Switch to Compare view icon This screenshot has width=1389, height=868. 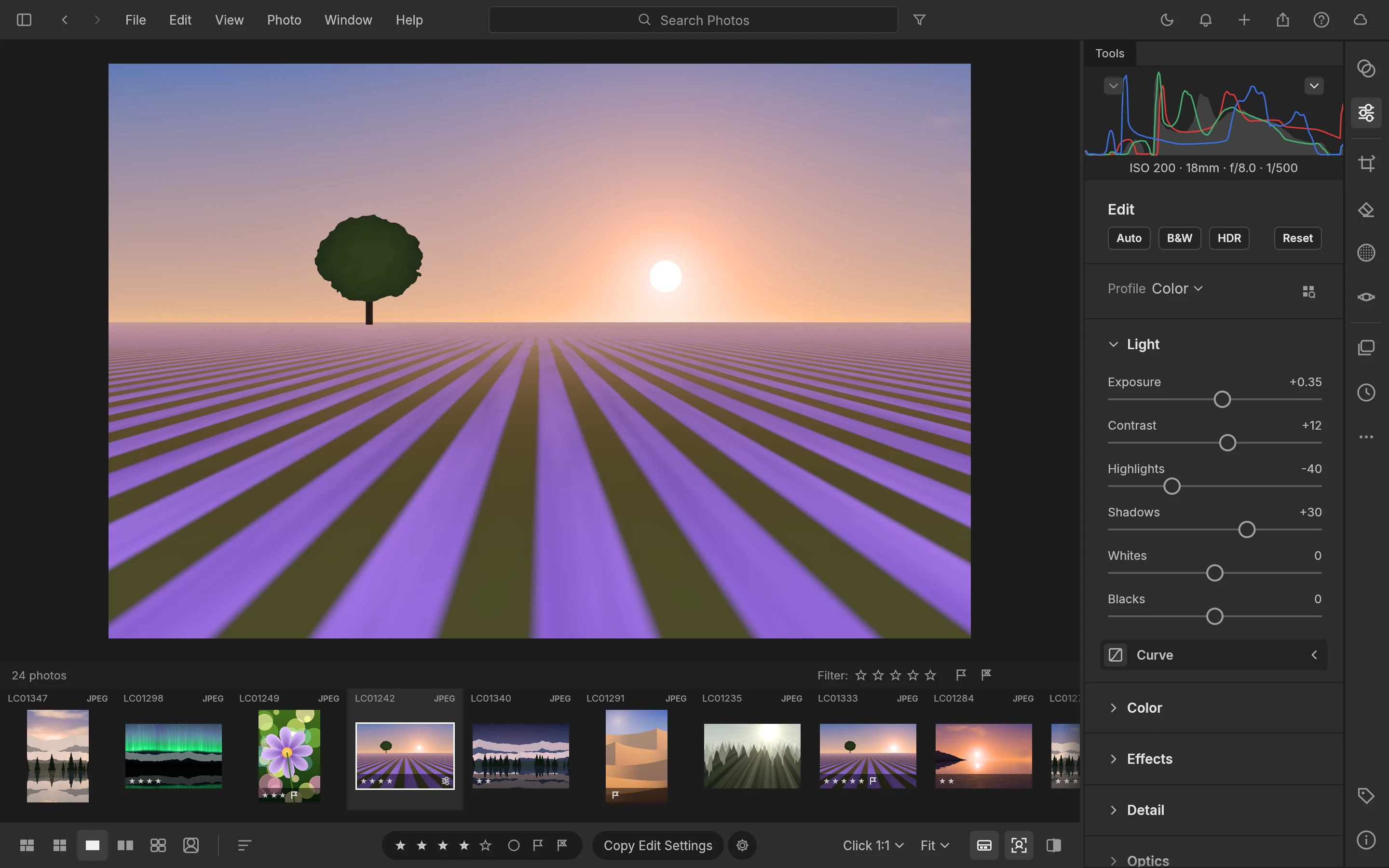click(x=125, y=845)
